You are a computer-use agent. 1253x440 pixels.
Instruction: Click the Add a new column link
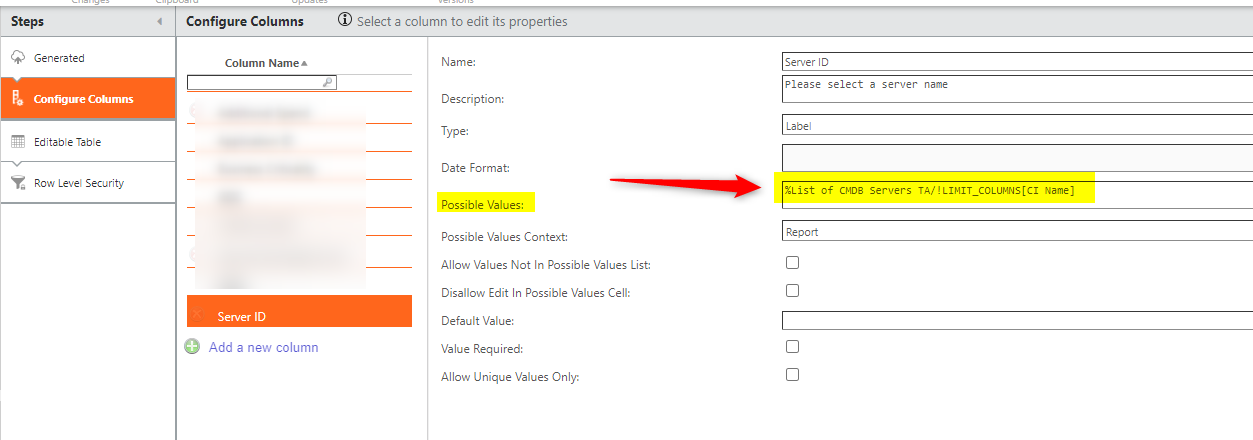tap(263, 347)
